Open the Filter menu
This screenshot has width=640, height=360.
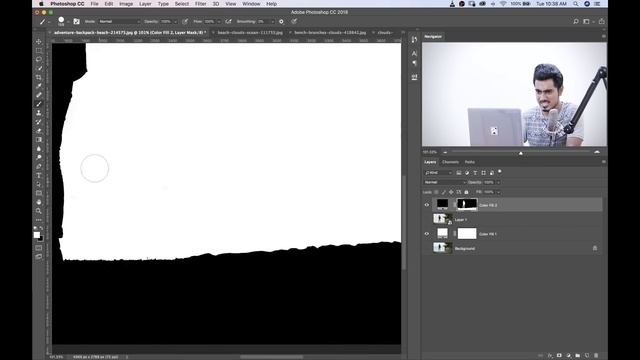(200, 4)
